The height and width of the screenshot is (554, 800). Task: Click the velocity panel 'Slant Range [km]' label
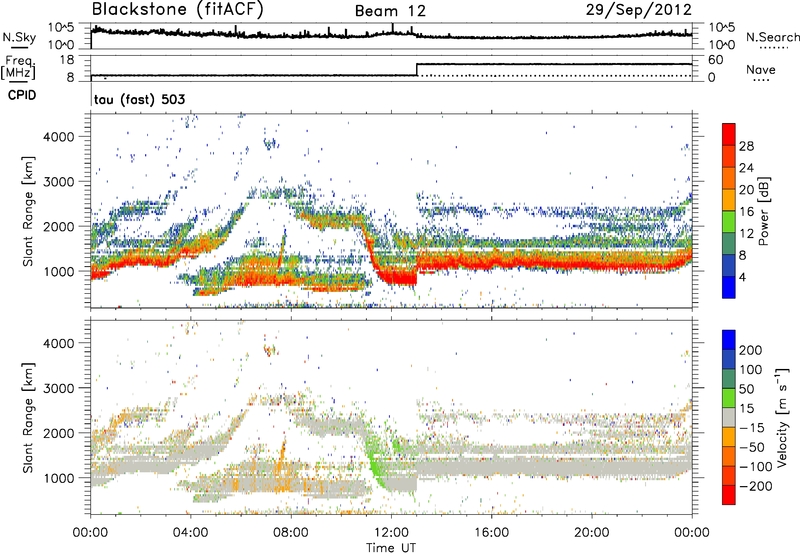[28, 418]
